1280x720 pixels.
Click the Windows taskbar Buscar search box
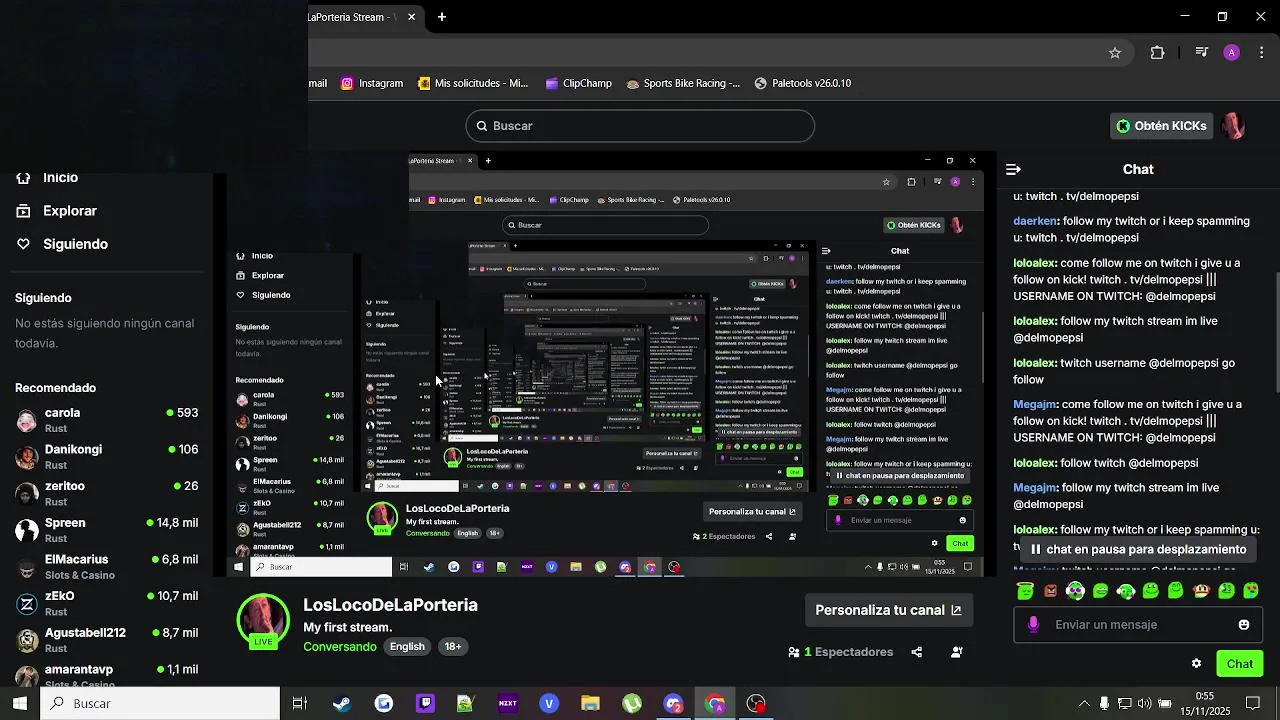160,704
